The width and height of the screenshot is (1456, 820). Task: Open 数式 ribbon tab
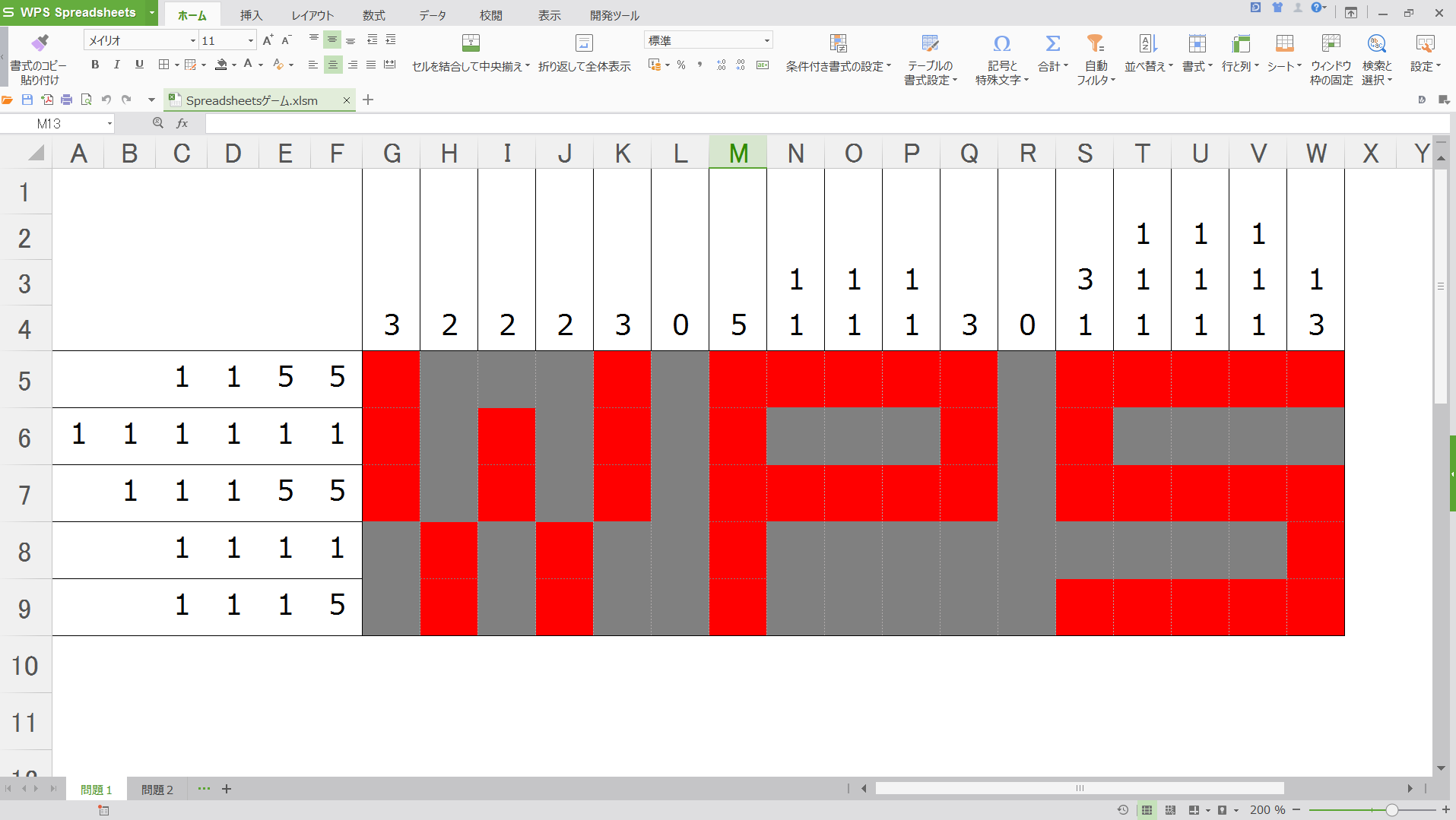373,15
